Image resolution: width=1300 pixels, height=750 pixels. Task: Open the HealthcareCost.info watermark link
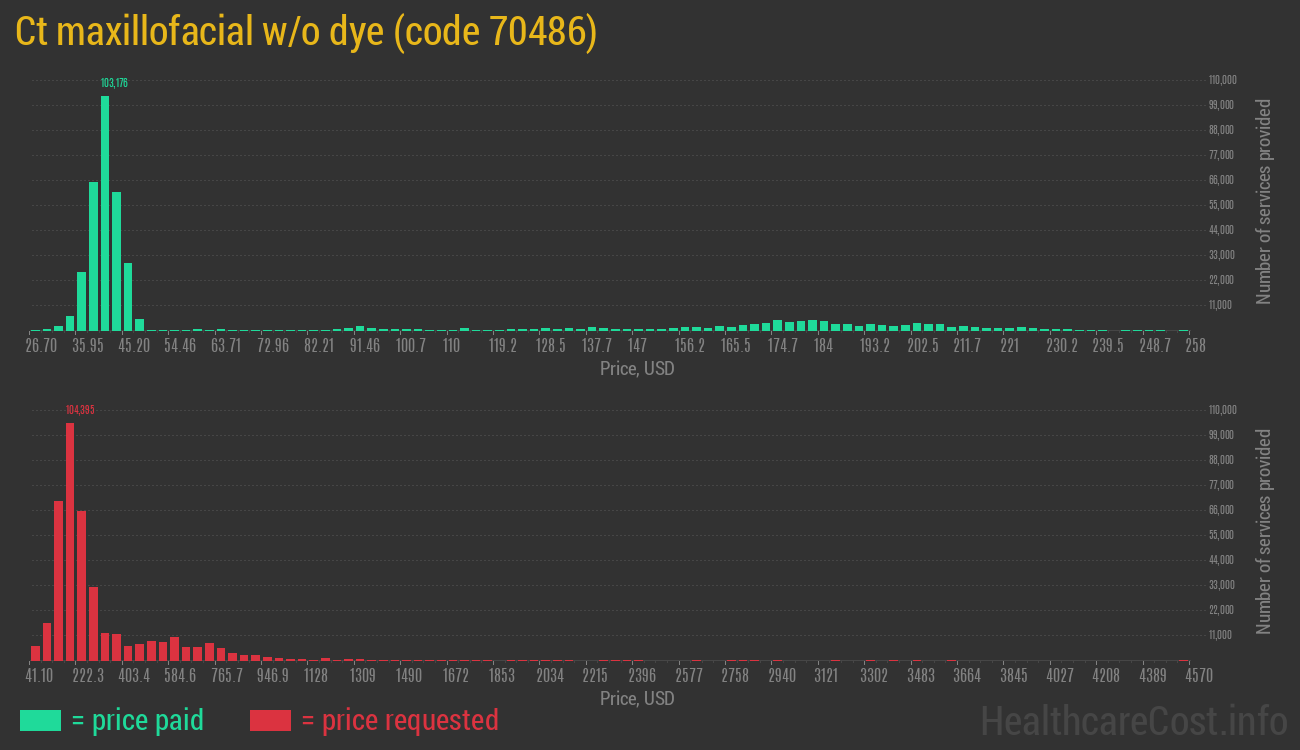pyautogui.click(x=1133, y=720)
